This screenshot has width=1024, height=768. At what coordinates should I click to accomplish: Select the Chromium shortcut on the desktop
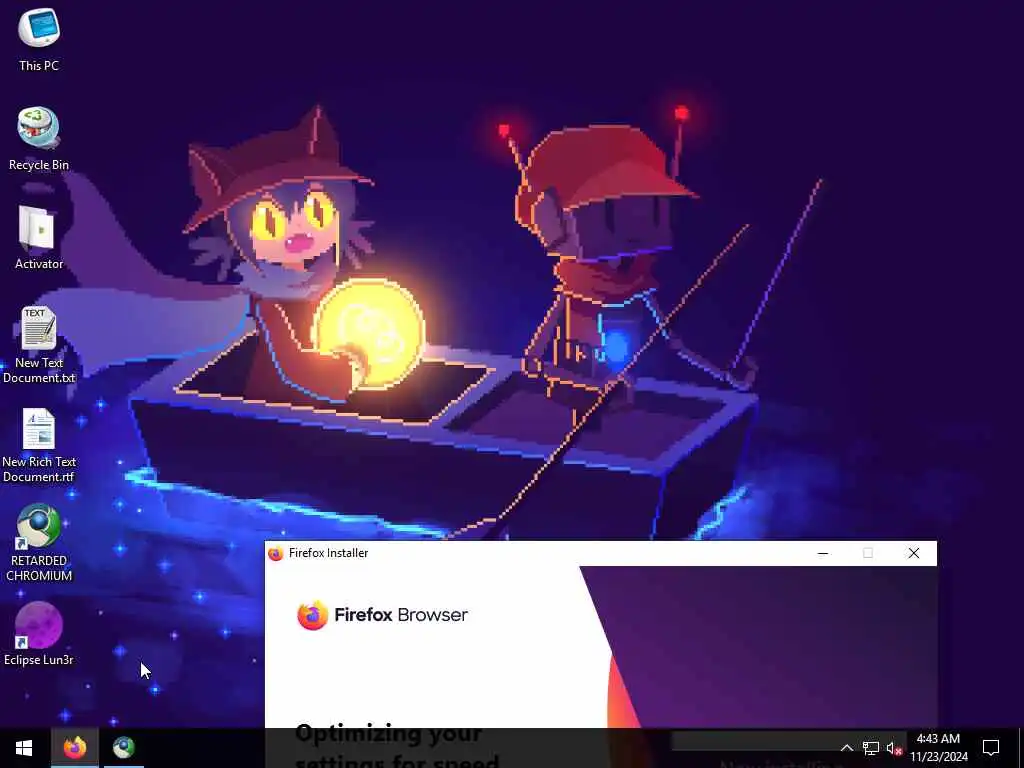pyautogui.click(x=39, y=542)
